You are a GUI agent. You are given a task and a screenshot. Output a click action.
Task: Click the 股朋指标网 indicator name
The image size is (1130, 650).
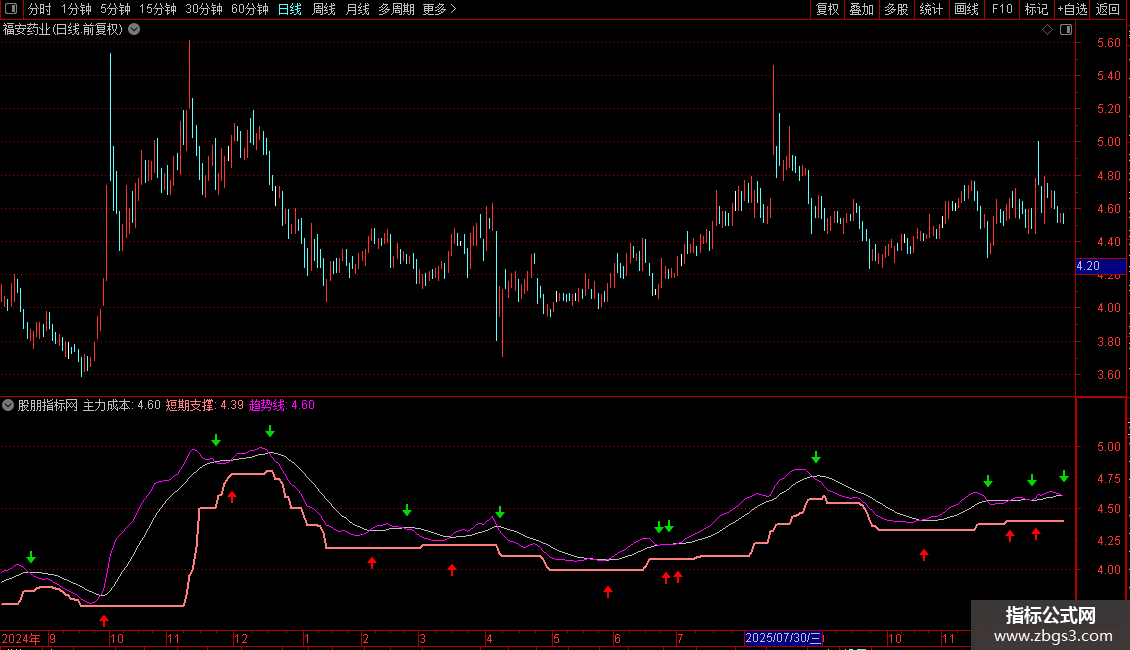[x=48, y=405]
